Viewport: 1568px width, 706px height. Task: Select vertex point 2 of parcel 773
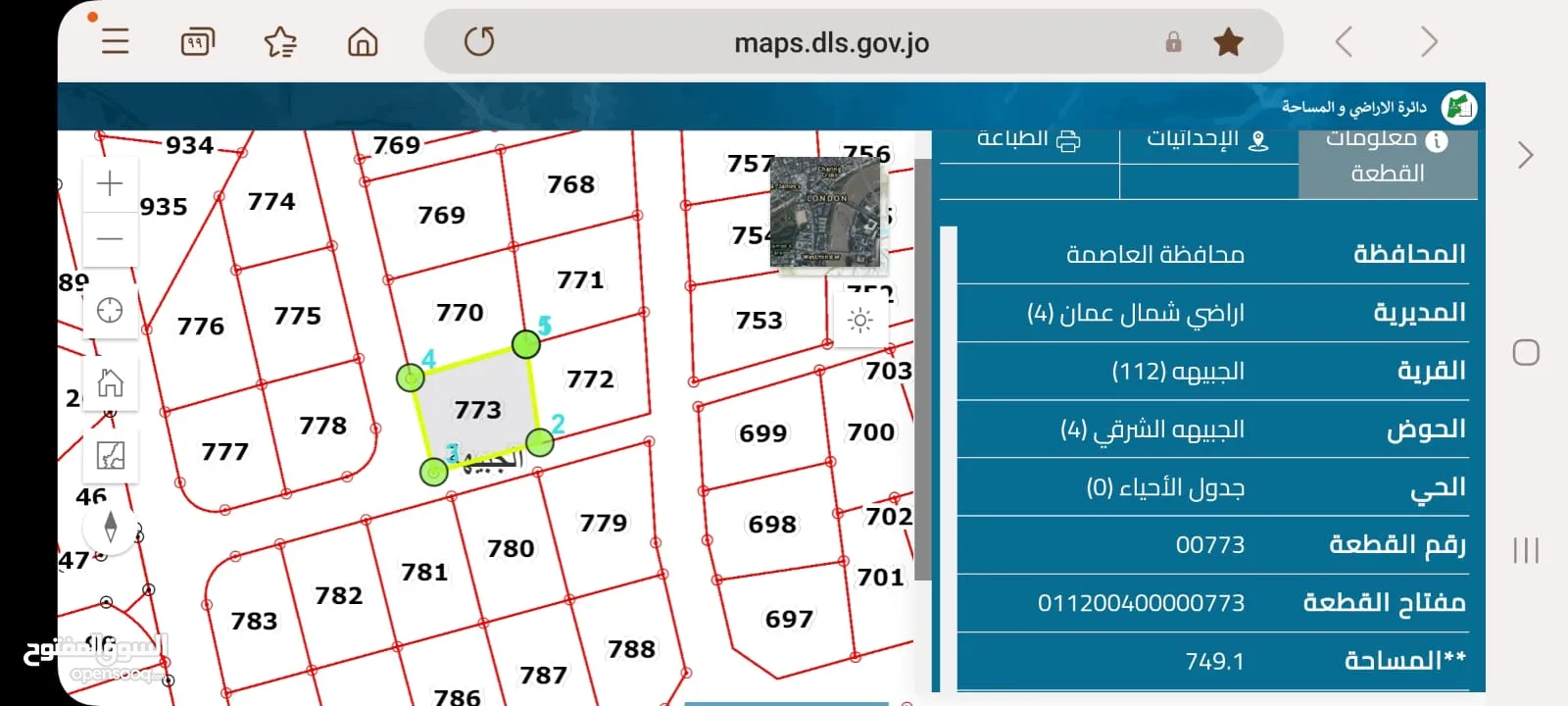539,441
